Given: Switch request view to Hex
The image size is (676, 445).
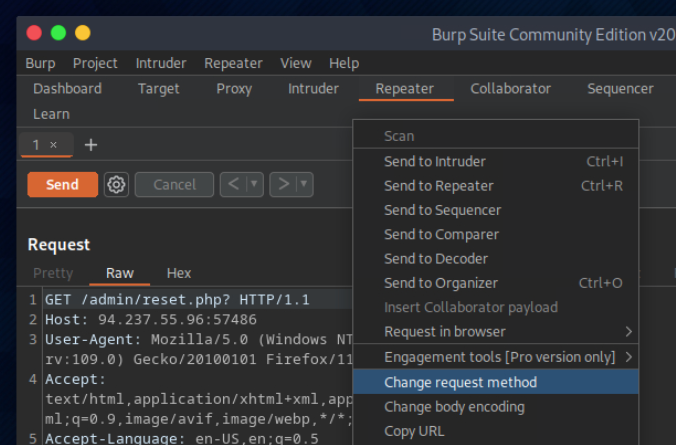Looking at the screenshot, I should (x=179, y=273).
